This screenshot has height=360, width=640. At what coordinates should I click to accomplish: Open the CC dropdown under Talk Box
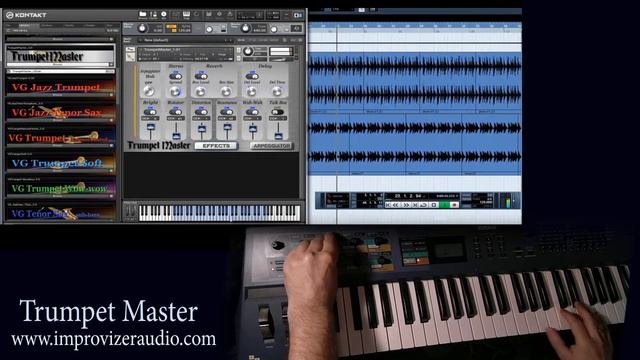pos(278,118)
